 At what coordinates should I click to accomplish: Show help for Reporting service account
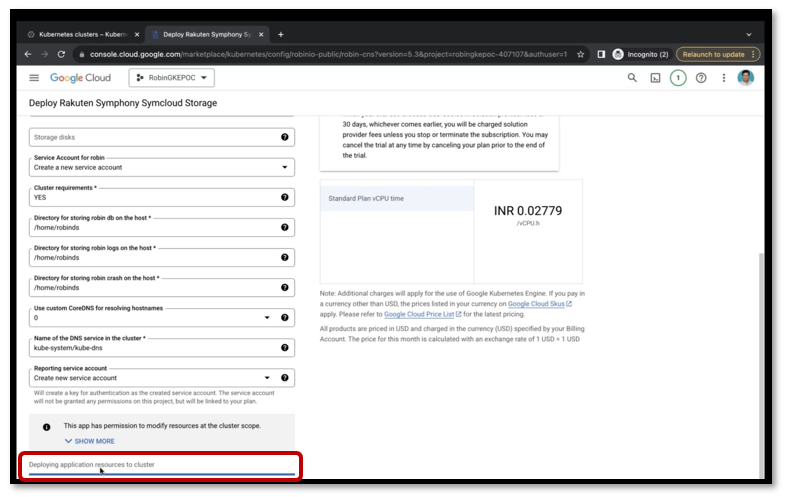coord(285,378)
